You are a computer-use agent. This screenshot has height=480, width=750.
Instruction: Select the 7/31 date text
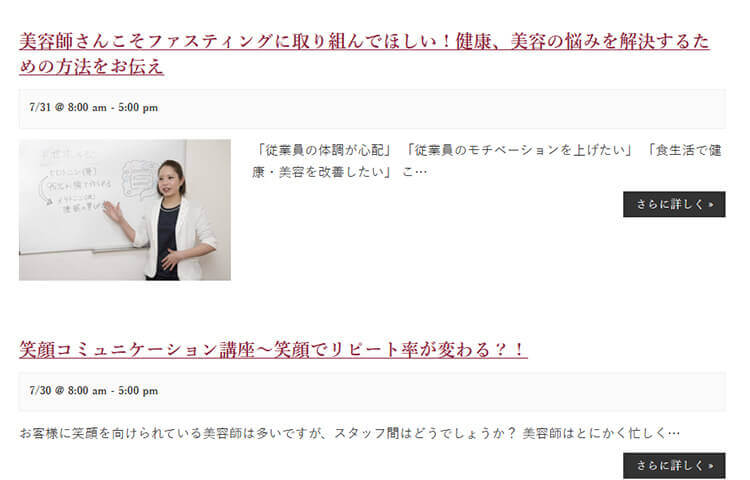pos(40,108)
